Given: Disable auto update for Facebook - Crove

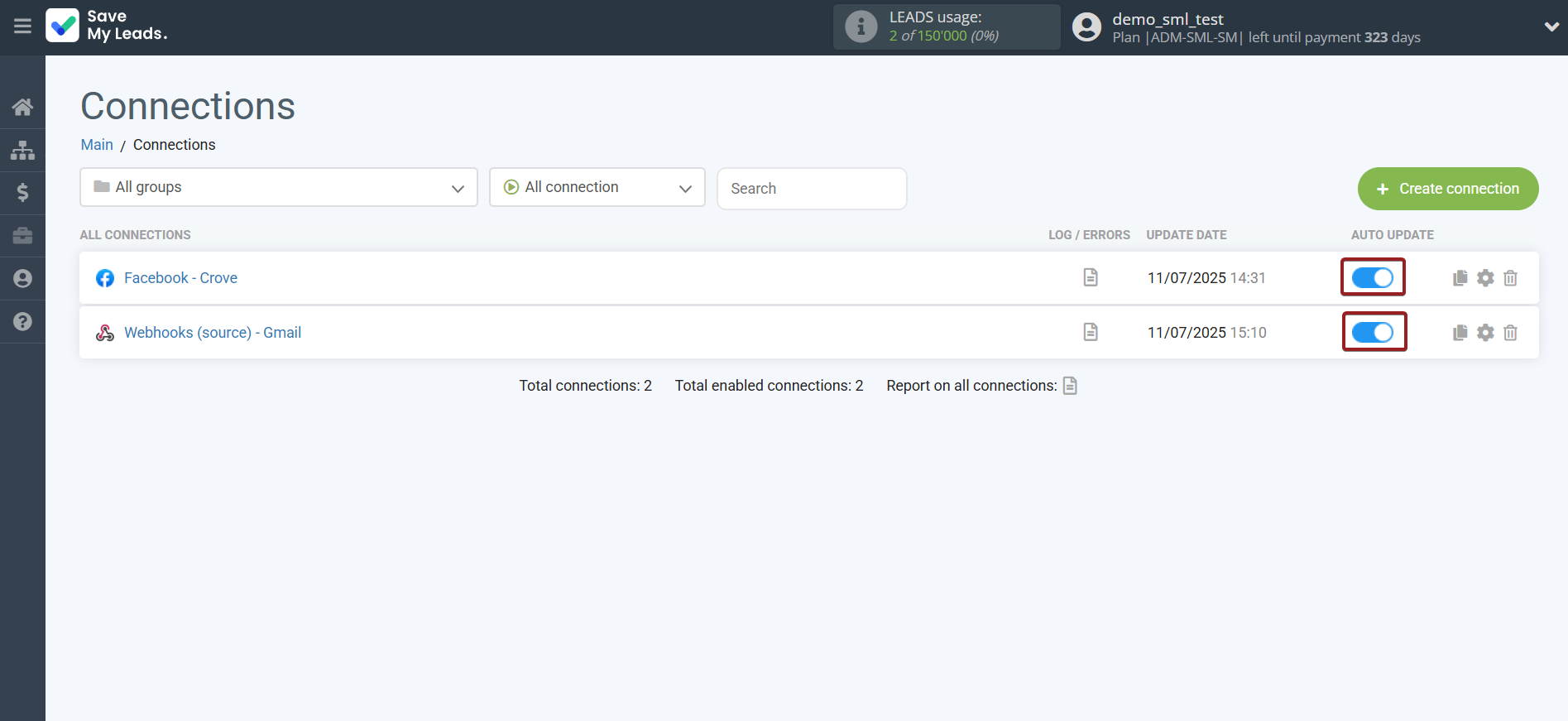Looking at the screenshot, I should (1373, 278).
